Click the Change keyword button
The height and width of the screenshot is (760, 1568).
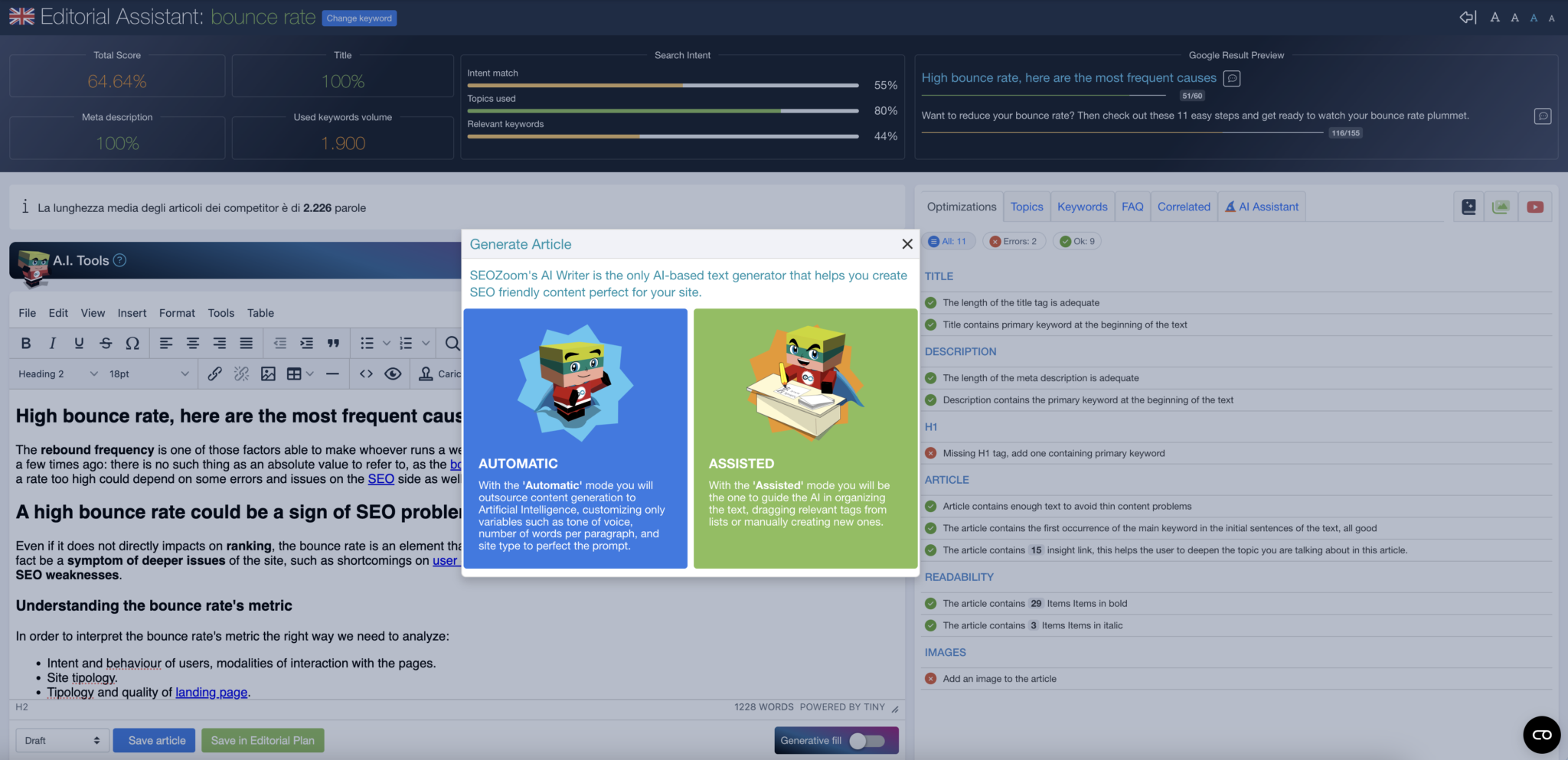pos(359,18)
